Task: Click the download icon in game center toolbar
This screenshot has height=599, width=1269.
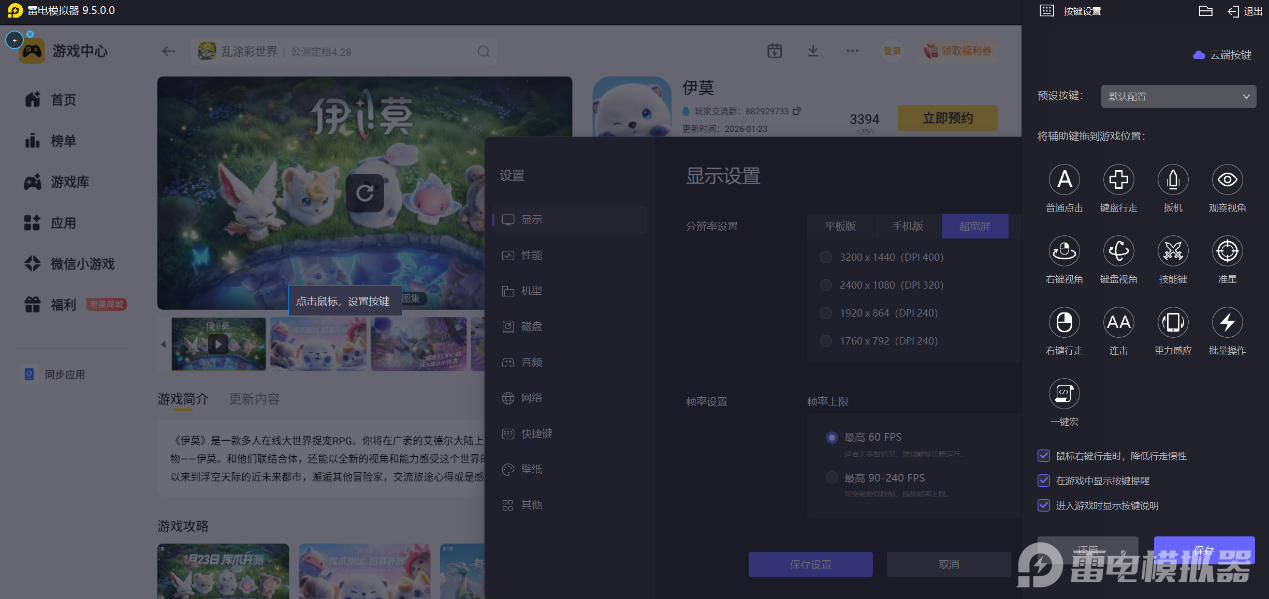Action: 813,51
